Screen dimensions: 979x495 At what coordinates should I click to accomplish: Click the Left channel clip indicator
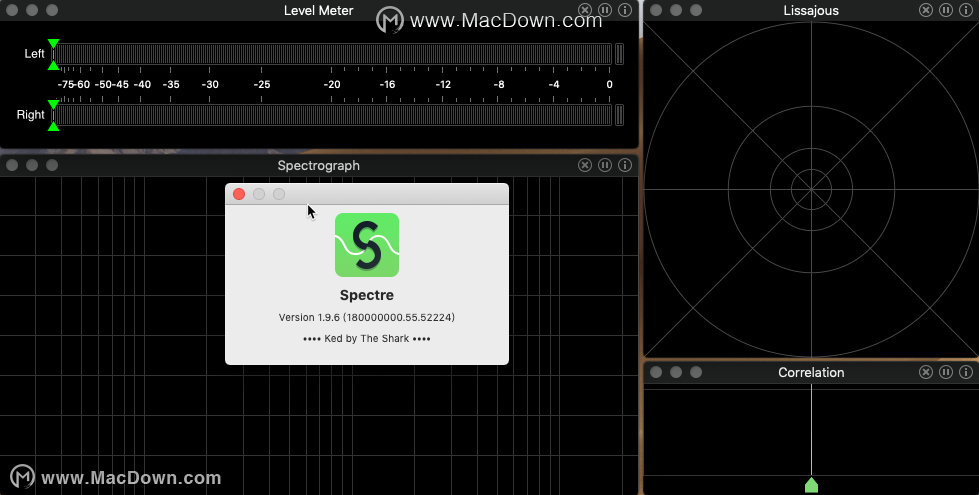[x=619, y=54]
